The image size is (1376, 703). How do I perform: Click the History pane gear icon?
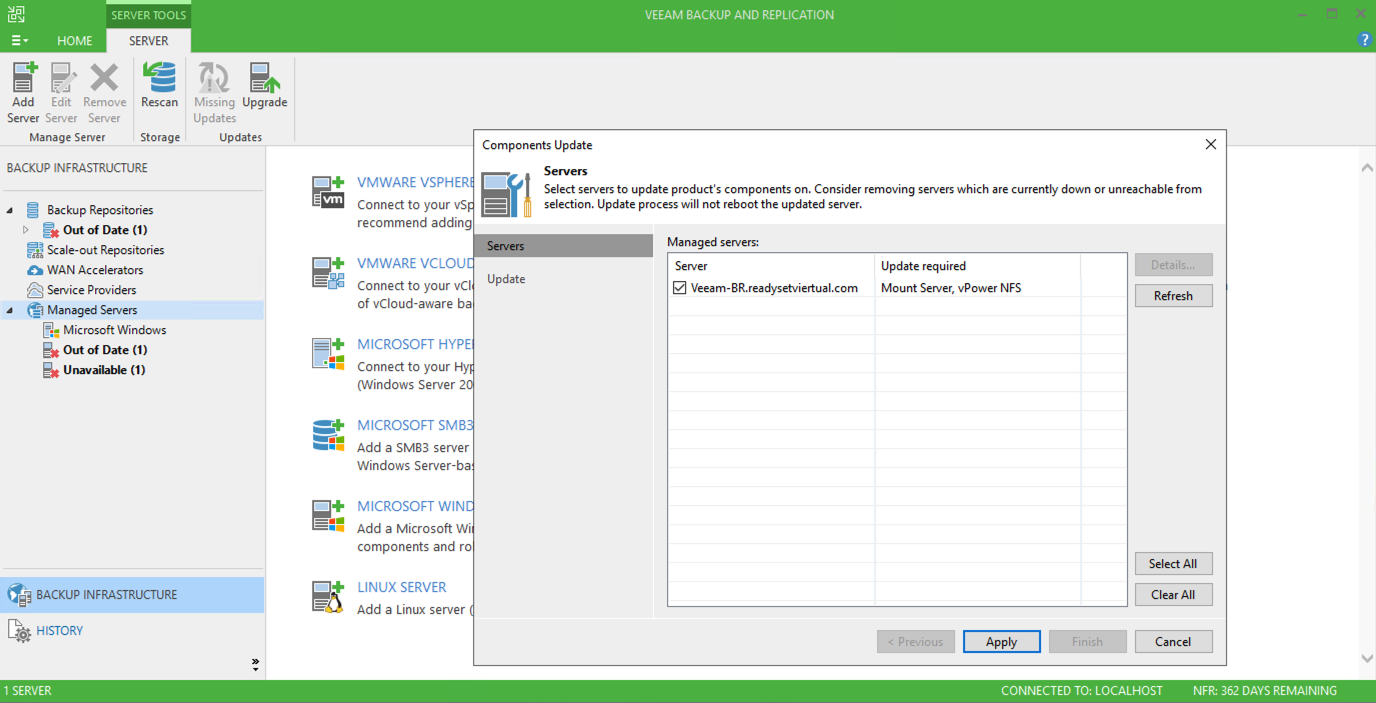pos(20,631)
